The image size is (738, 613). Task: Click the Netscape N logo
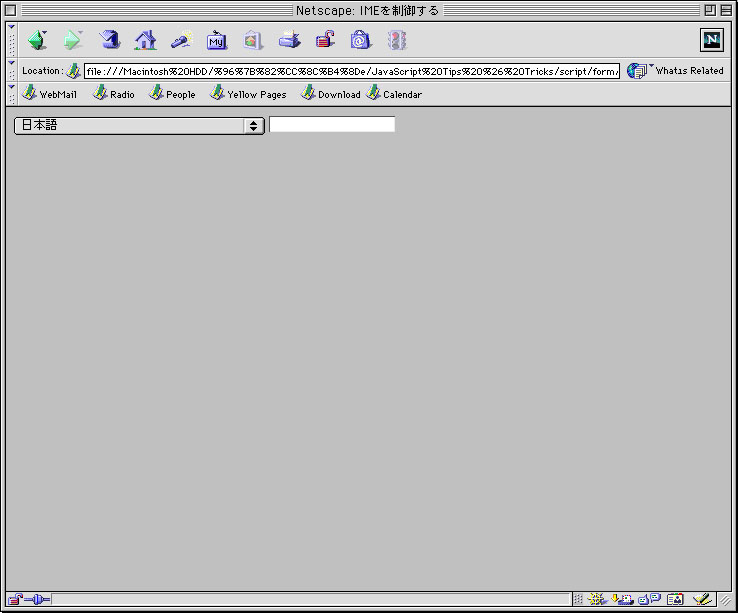[712, 40]
